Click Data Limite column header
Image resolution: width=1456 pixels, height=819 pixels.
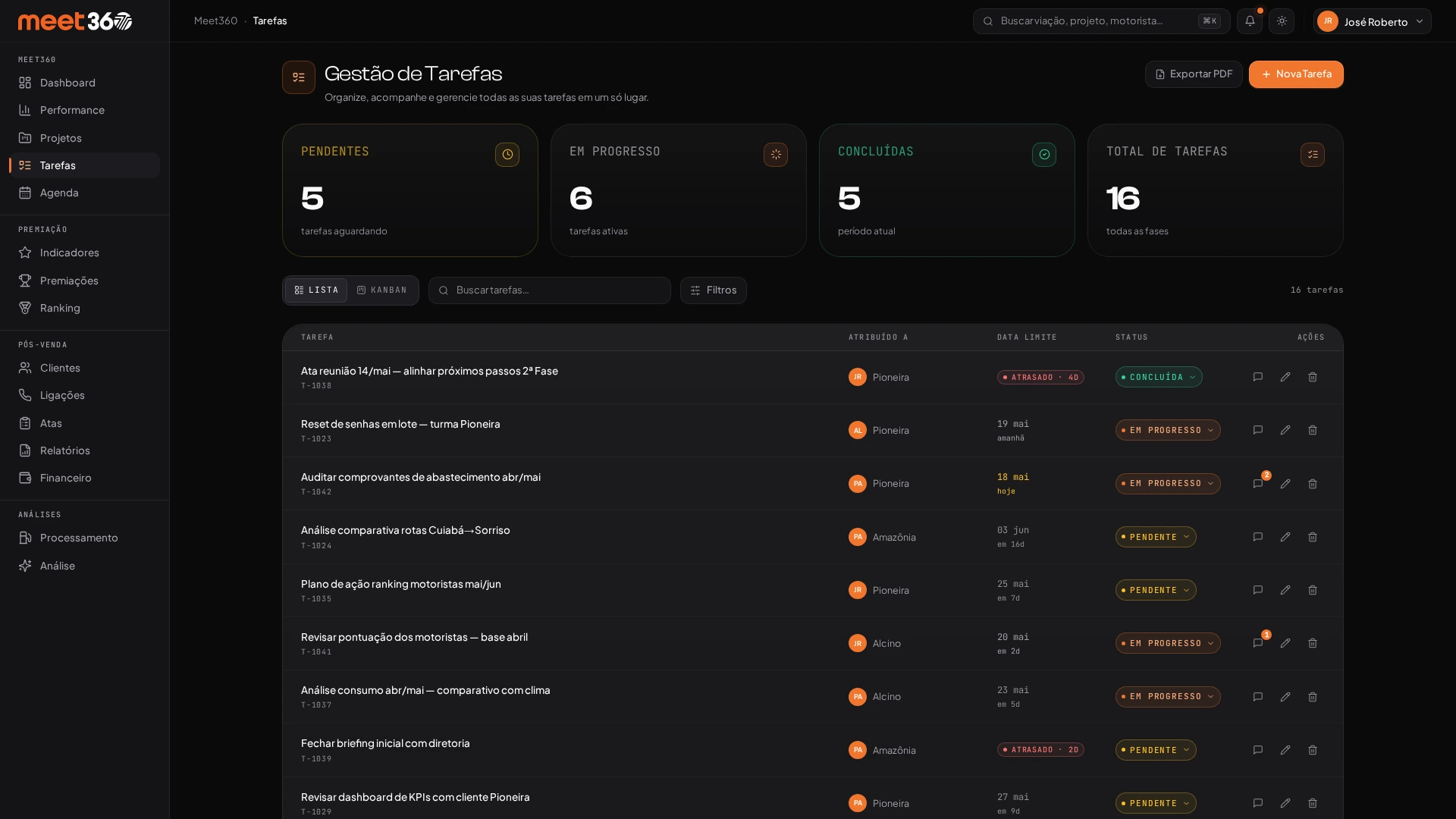[x=1027, y=337]
